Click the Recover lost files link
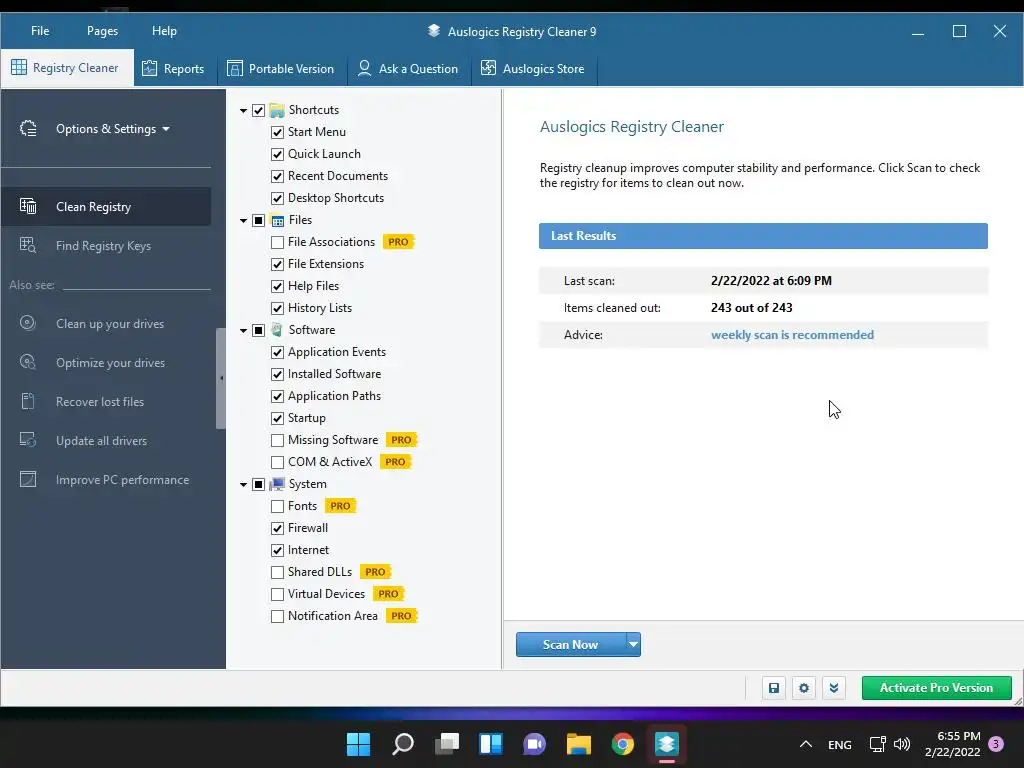Viewport: 1024px width, 768px height. pos(100,401)
